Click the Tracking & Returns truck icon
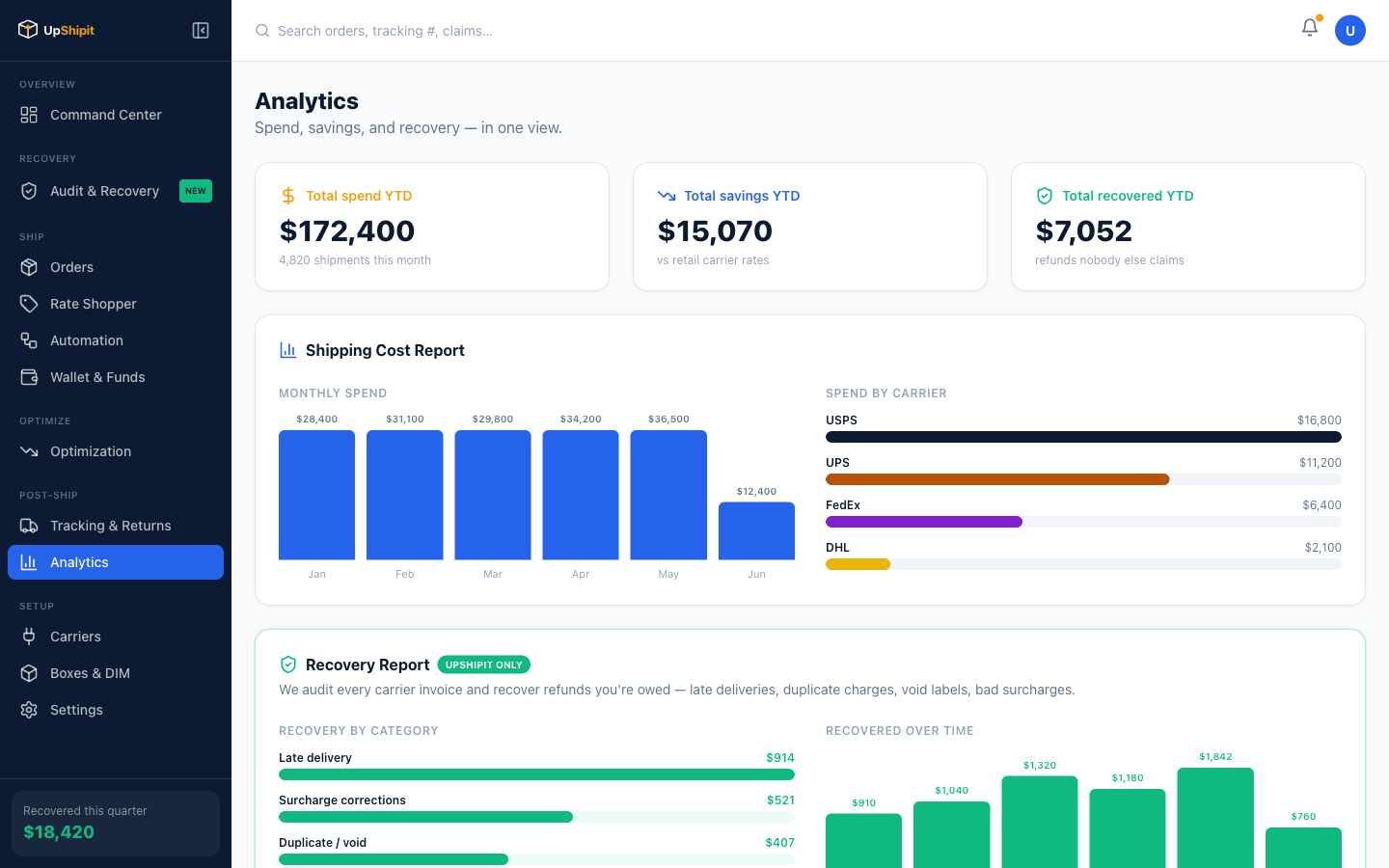The width and height of the screenshot is (1389, 868). coord(29,526)
